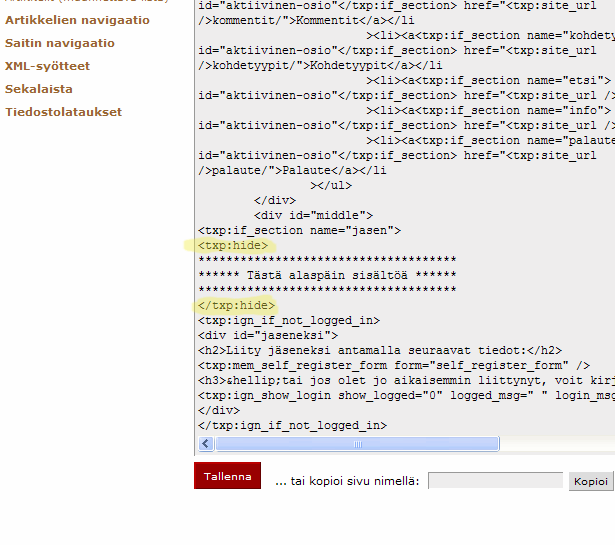Click the Kopioi button
The image size is (615, 545).
point(590,481)
